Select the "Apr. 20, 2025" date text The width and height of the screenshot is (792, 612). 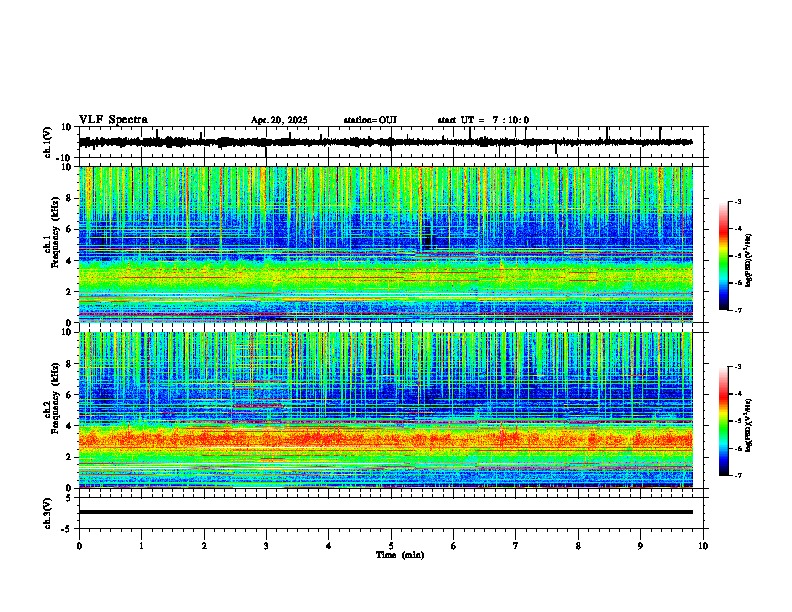[x=279, y=120]
